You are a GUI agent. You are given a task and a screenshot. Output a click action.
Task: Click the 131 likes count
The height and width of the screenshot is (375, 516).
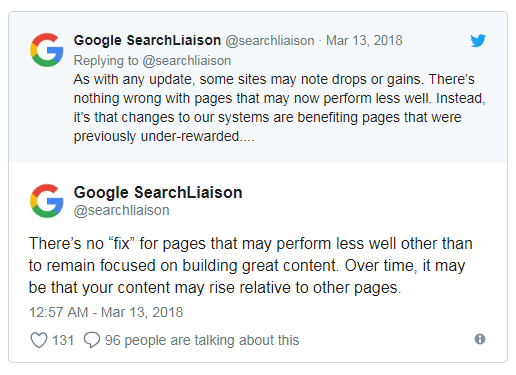click(63, 340)
